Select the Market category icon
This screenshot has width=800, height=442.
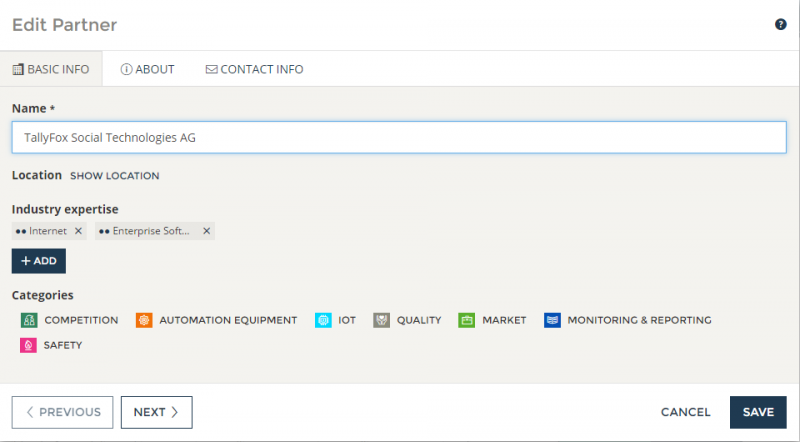pos(466,320)
